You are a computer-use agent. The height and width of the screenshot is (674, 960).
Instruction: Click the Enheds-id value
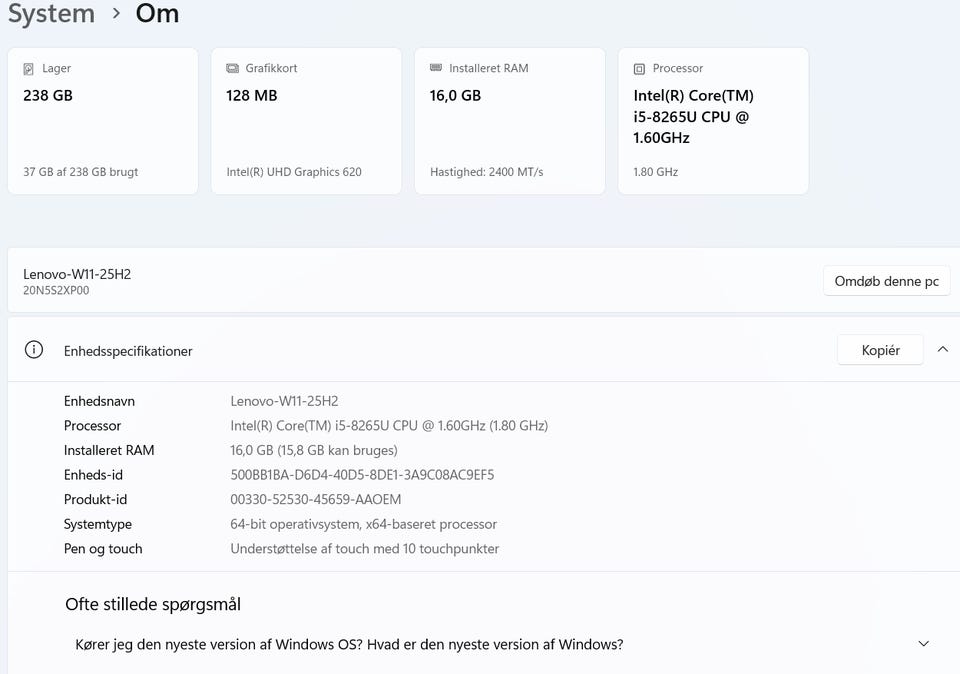click(362, 475)
